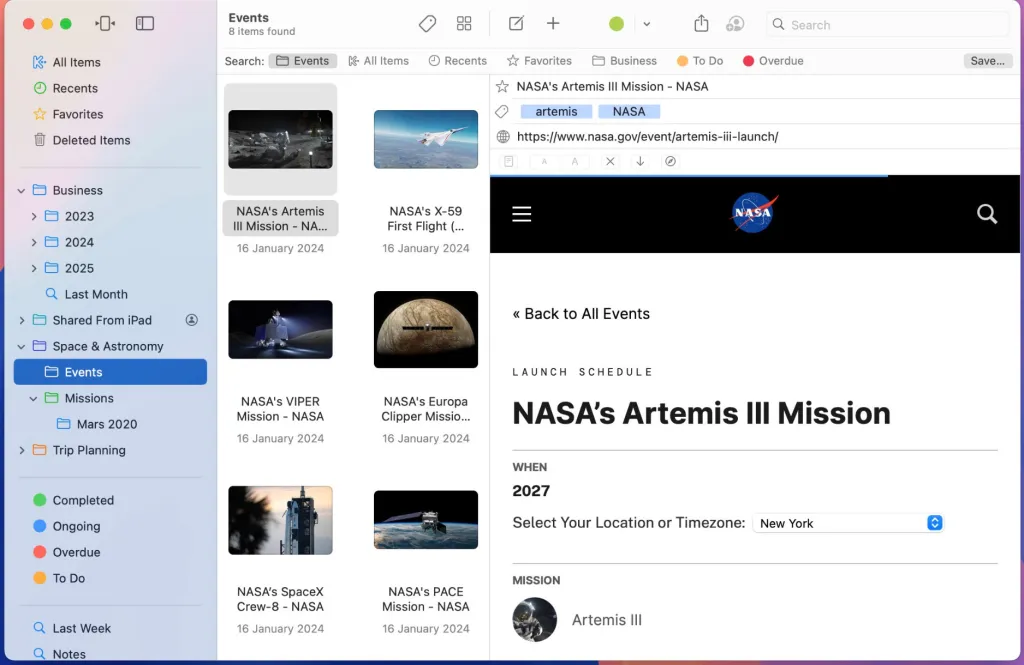Open the New York timezone dropdown

[848, 523]
